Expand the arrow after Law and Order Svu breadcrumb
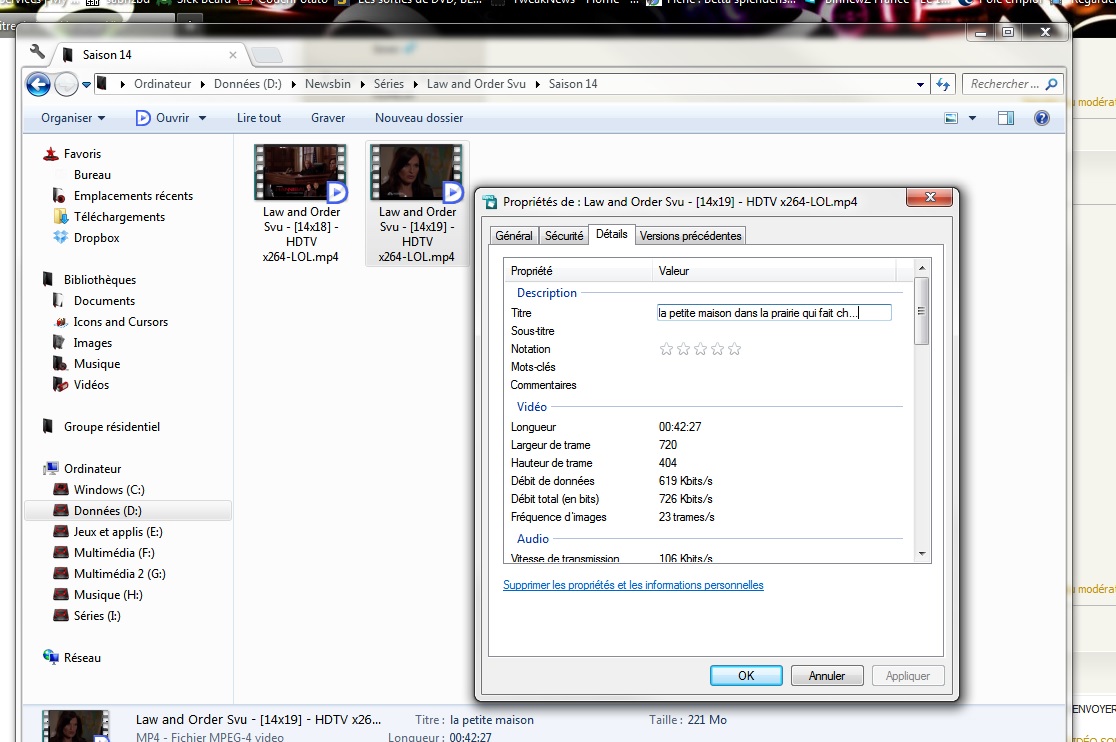Screen dimensions: 1116x742 point(537,84)
